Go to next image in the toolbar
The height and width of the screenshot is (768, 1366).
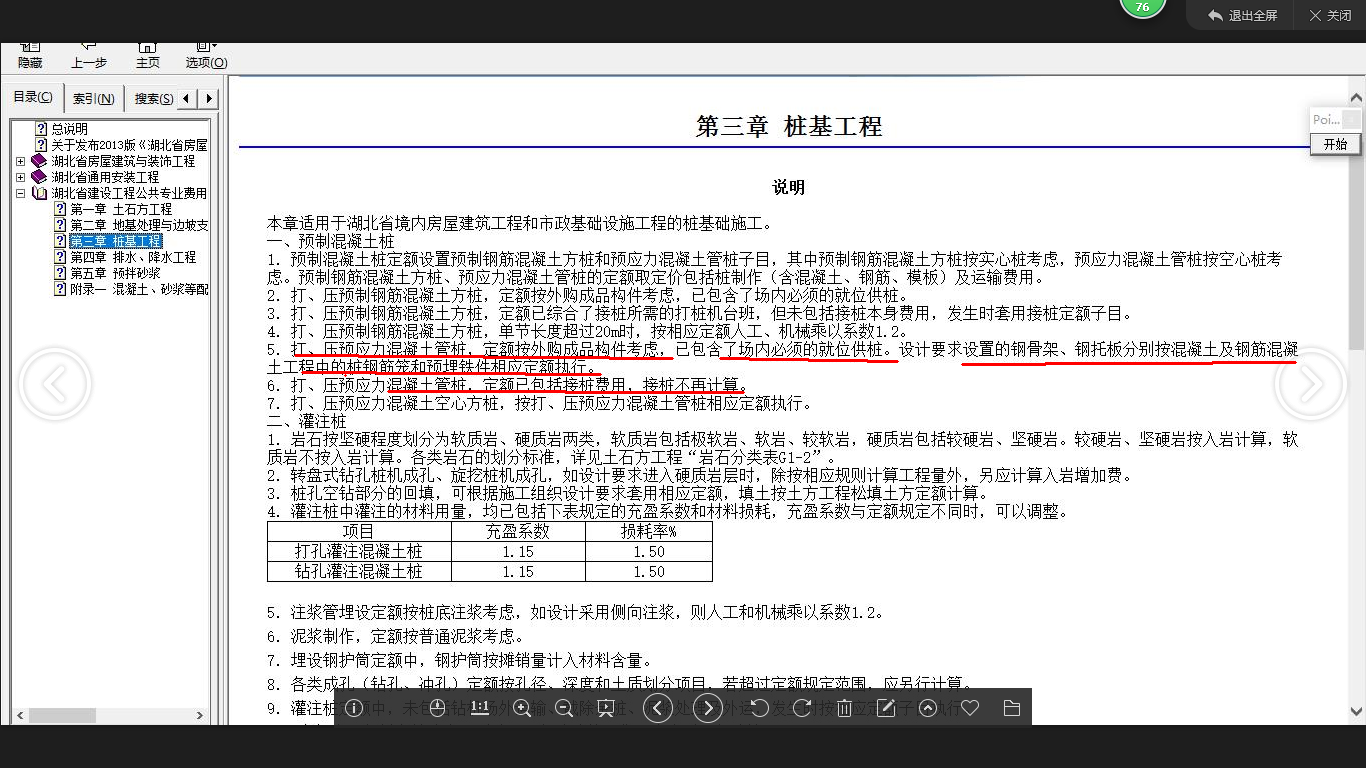point(708,708)
